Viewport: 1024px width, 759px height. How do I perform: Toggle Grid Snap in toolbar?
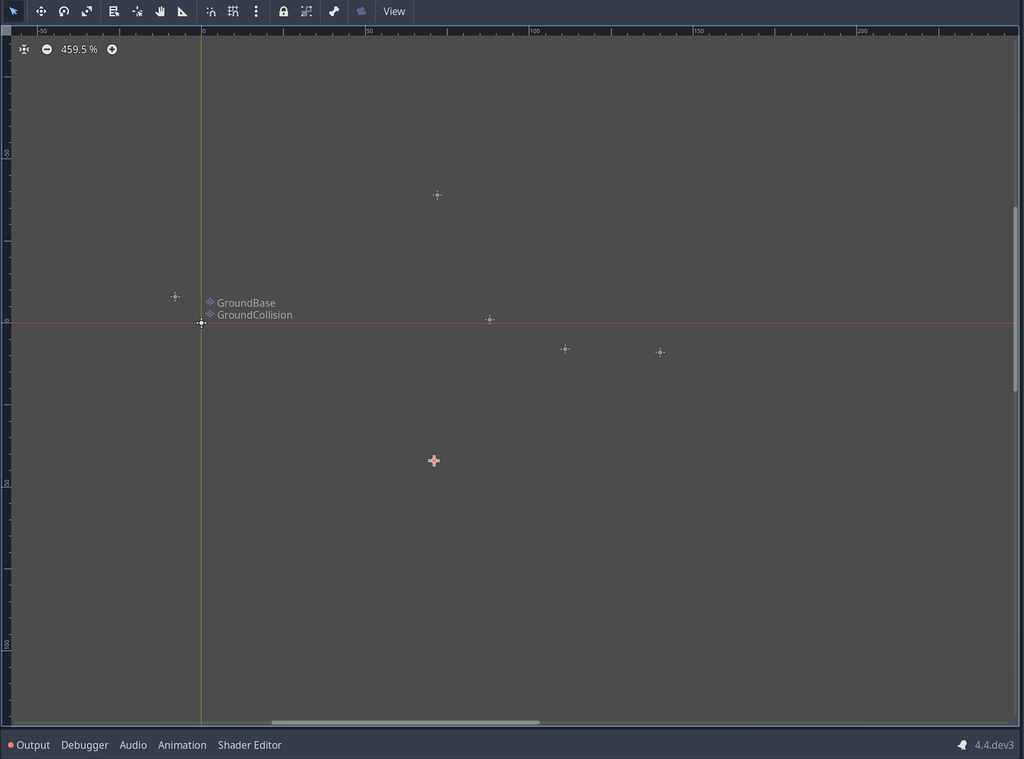[233, 11]
